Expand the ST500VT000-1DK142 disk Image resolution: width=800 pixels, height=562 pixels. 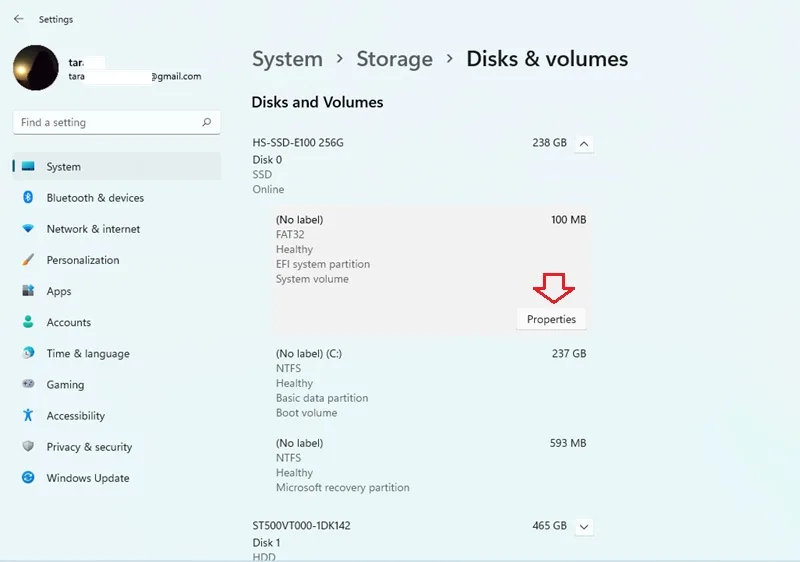(x=584, y=527)
